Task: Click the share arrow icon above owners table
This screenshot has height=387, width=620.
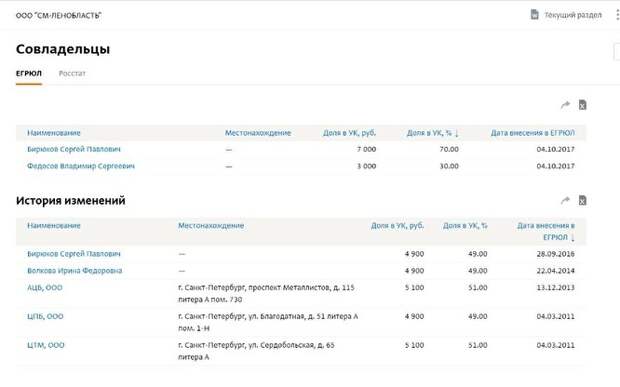Action: [565, 105]
